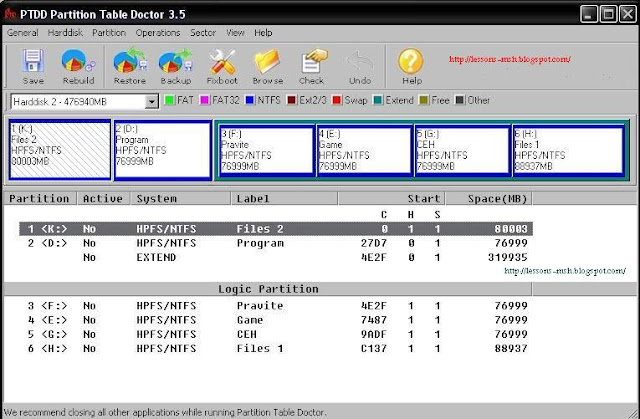
Task: Click the Space(MB) column header
Action: (489, 198)
